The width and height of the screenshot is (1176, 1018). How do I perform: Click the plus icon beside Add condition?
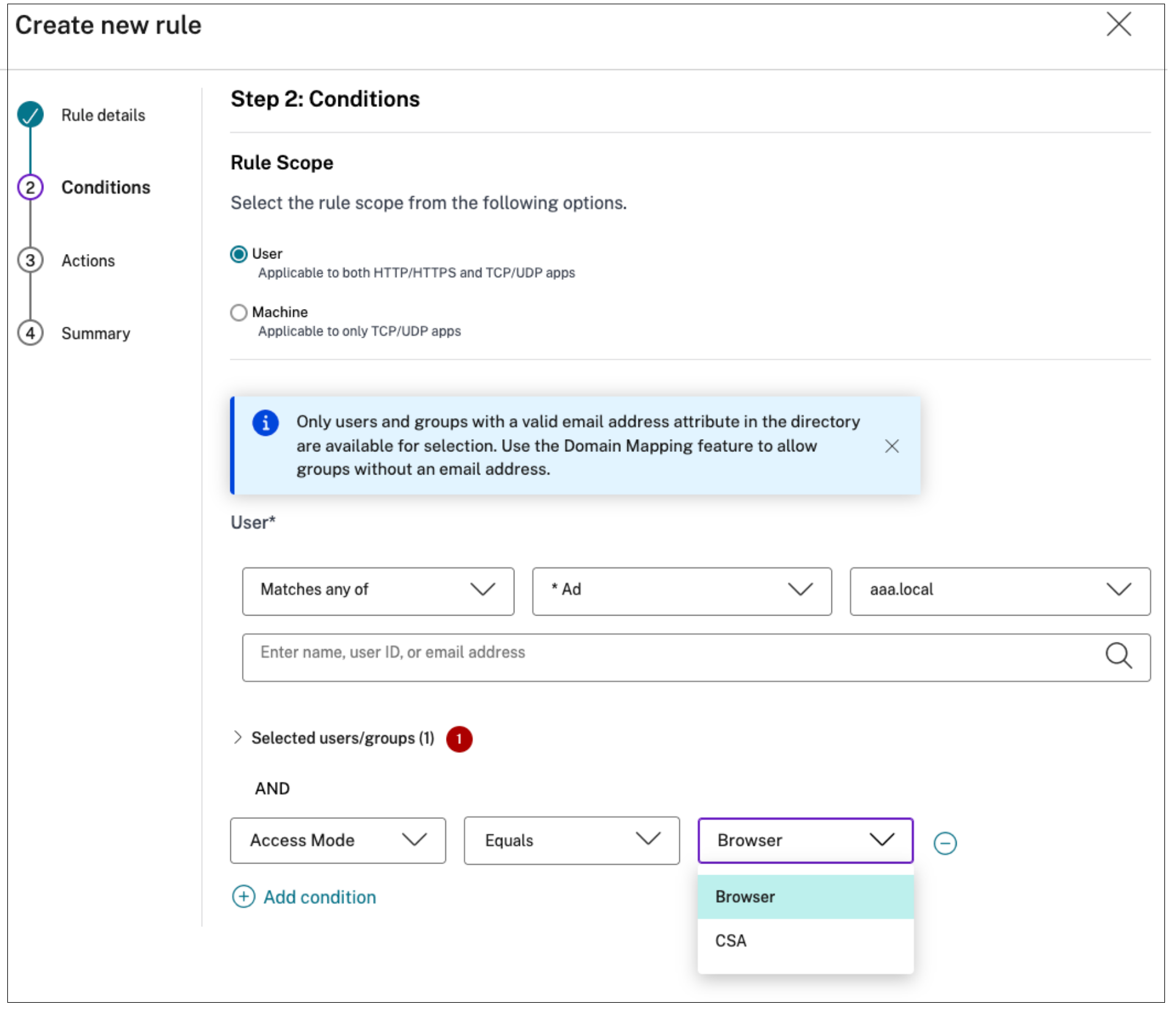point(244,896)
